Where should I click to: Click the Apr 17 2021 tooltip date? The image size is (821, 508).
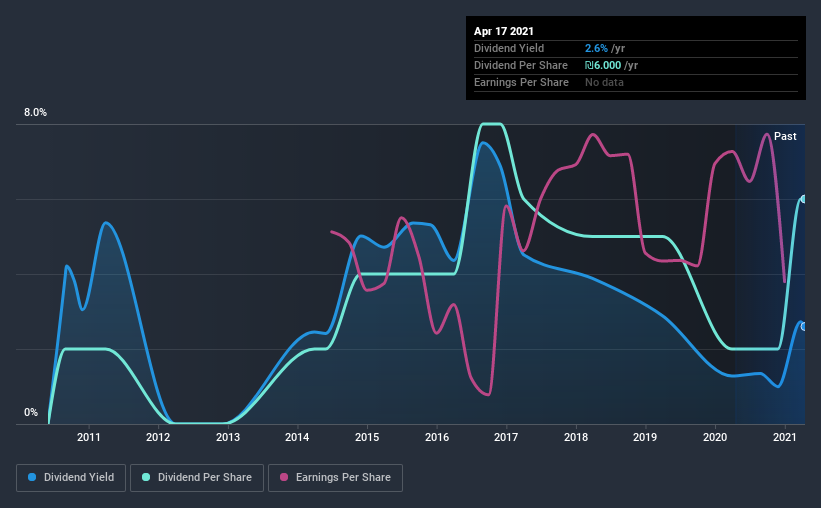[x=504, y=31]
